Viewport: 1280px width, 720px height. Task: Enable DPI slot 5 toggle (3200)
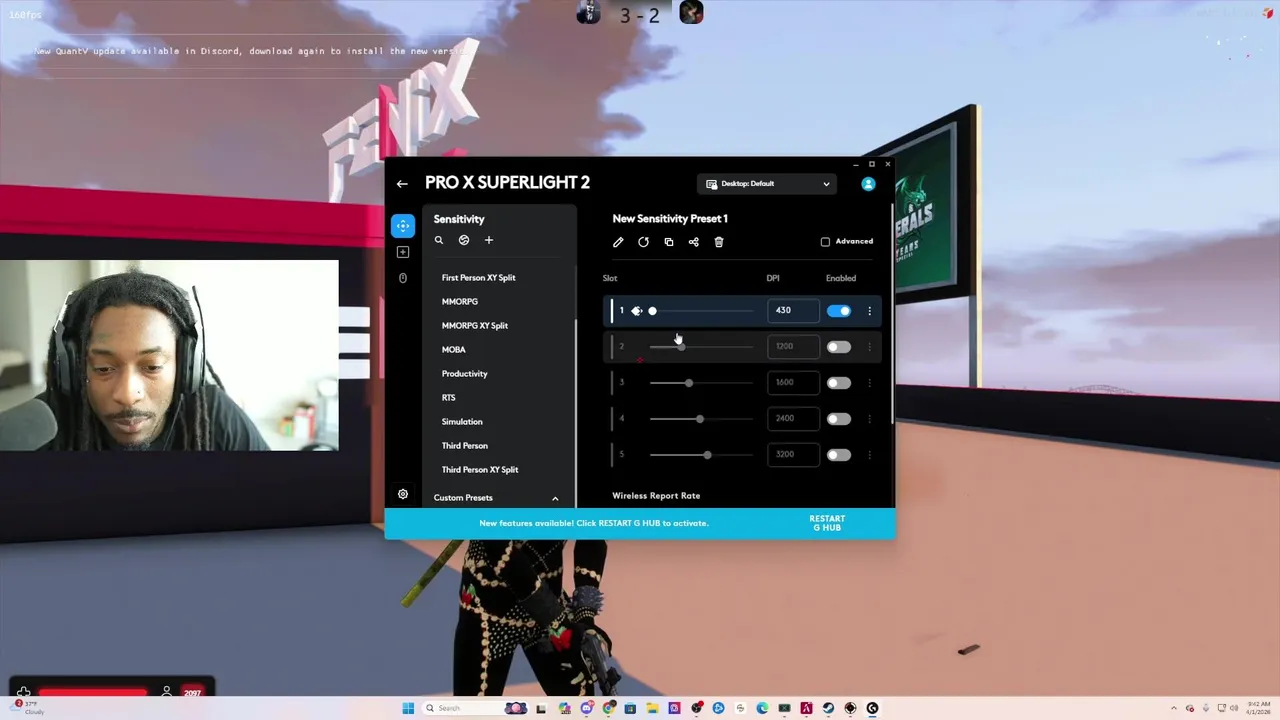(x=839, y=455)
